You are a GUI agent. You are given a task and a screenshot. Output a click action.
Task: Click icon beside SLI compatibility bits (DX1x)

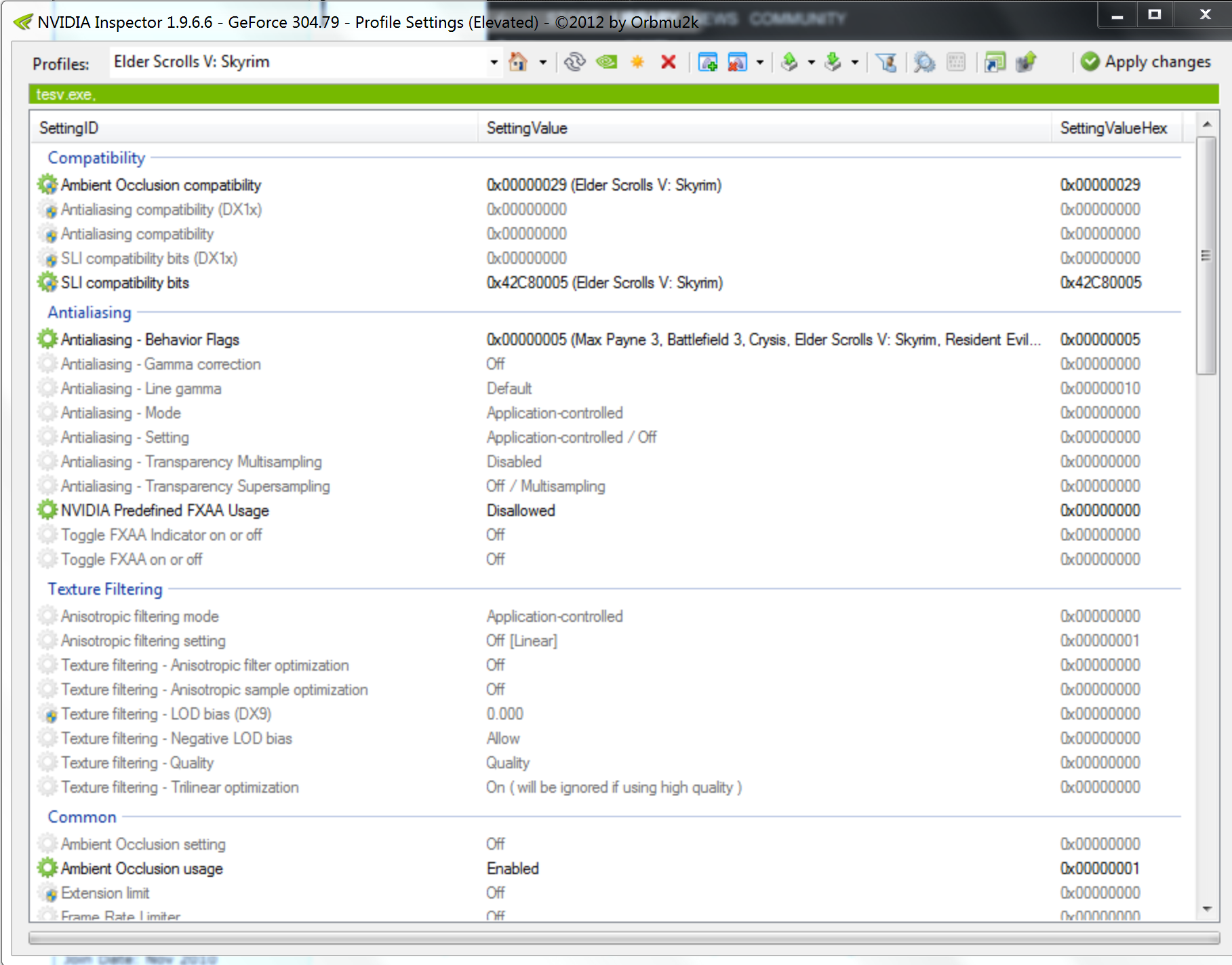coord(47,258)
